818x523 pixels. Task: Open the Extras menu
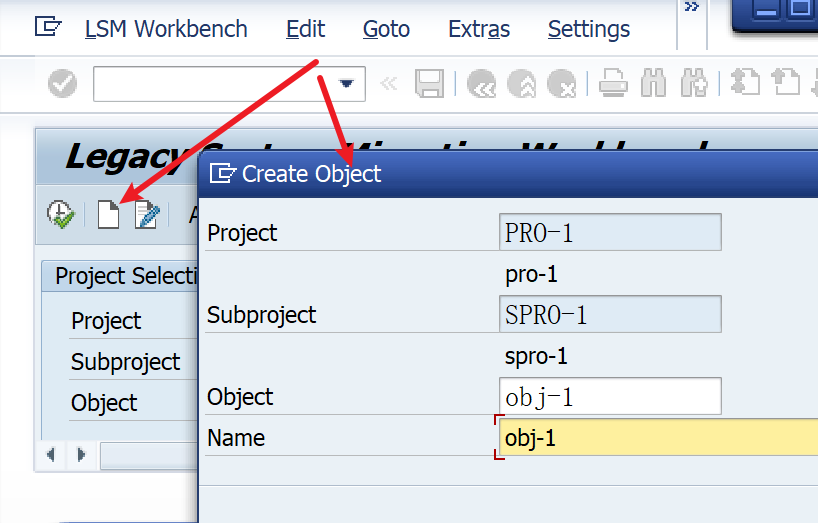(479, 29)
